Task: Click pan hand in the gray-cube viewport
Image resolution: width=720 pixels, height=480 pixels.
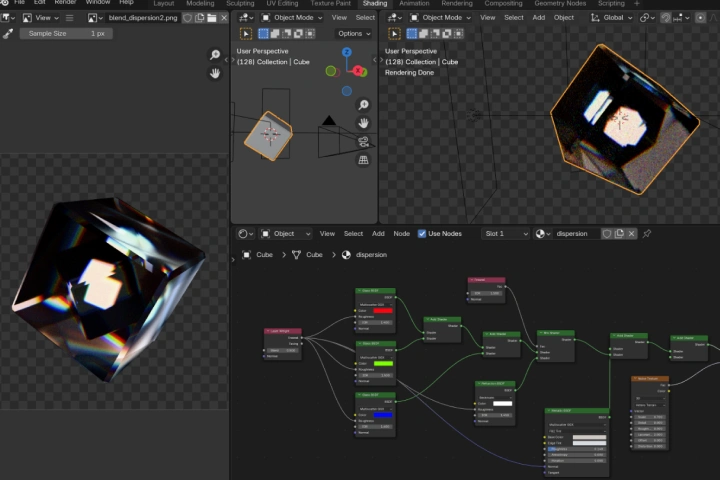Action: pos(363,123)
